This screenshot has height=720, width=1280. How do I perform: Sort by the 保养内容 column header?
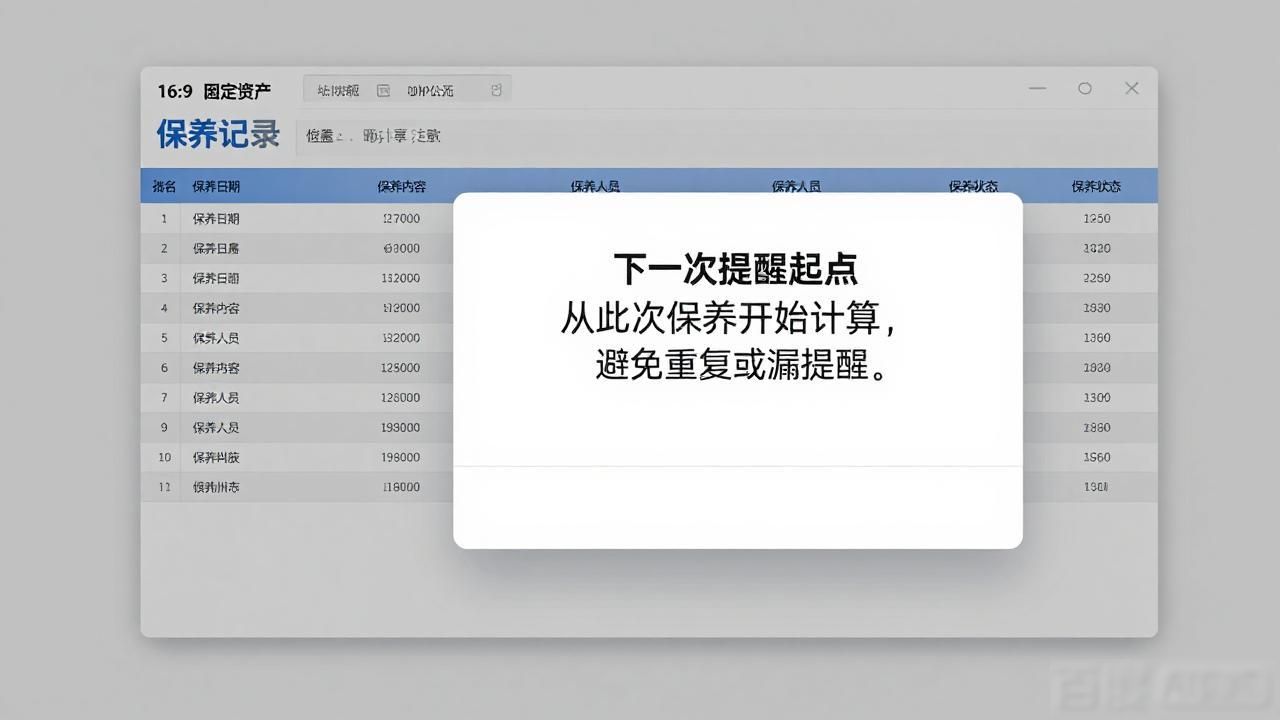tap(401, 187)
